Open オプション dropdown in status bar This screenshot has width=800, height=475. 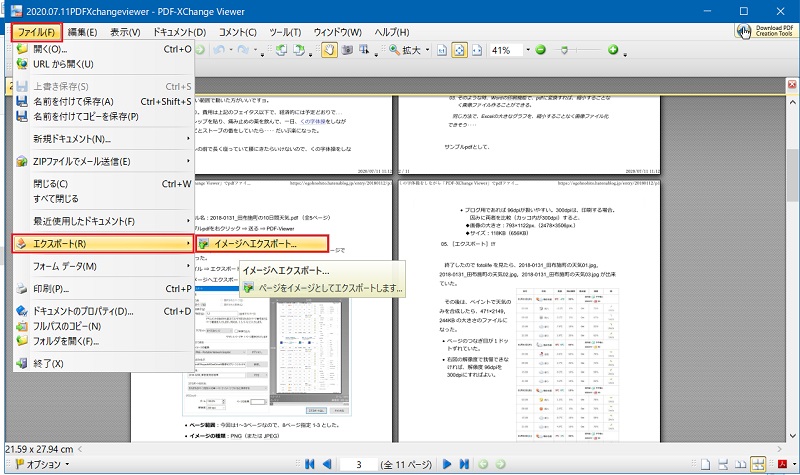pos(42,464)
